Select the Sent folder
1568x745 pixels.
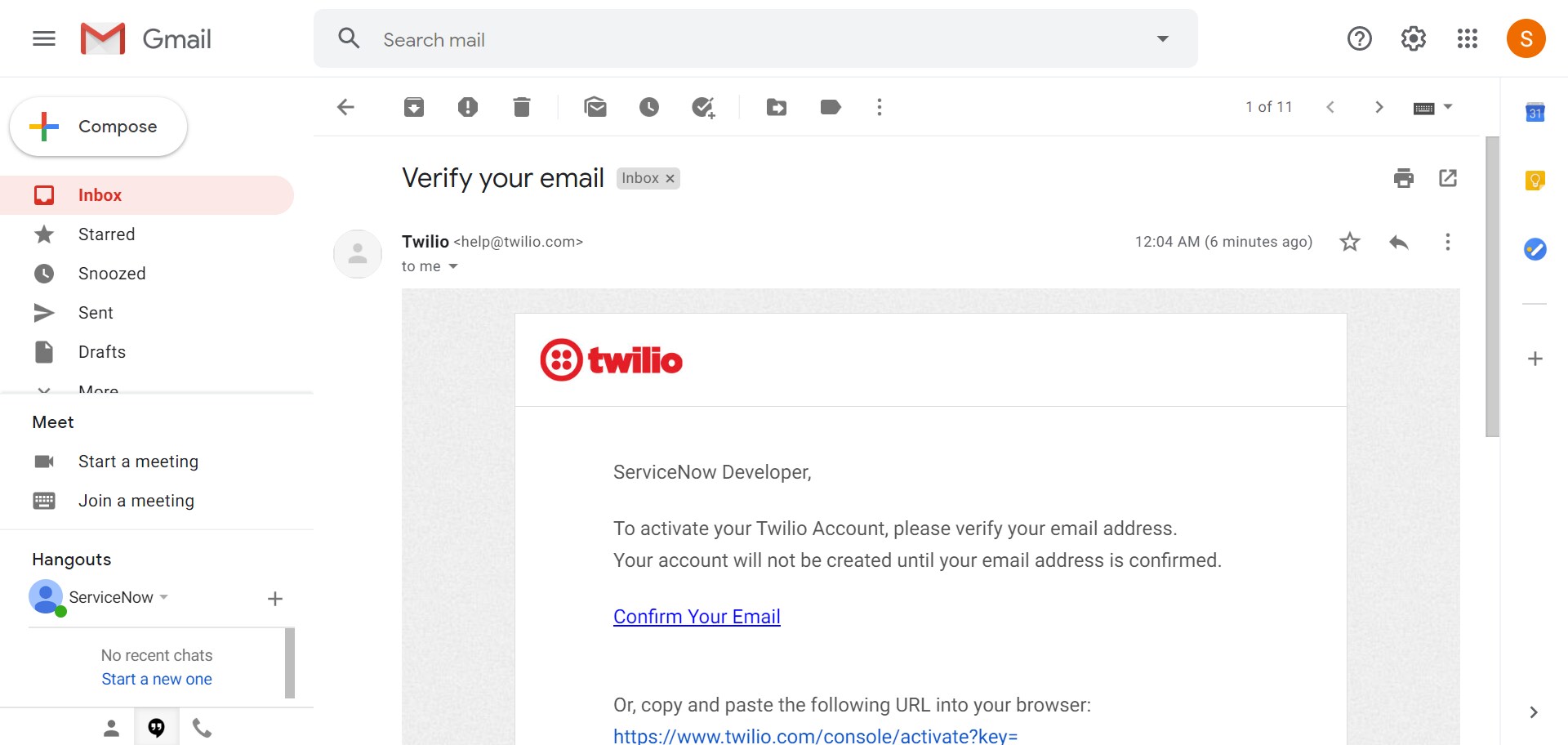pyautogui.click(x=96, y=313)
